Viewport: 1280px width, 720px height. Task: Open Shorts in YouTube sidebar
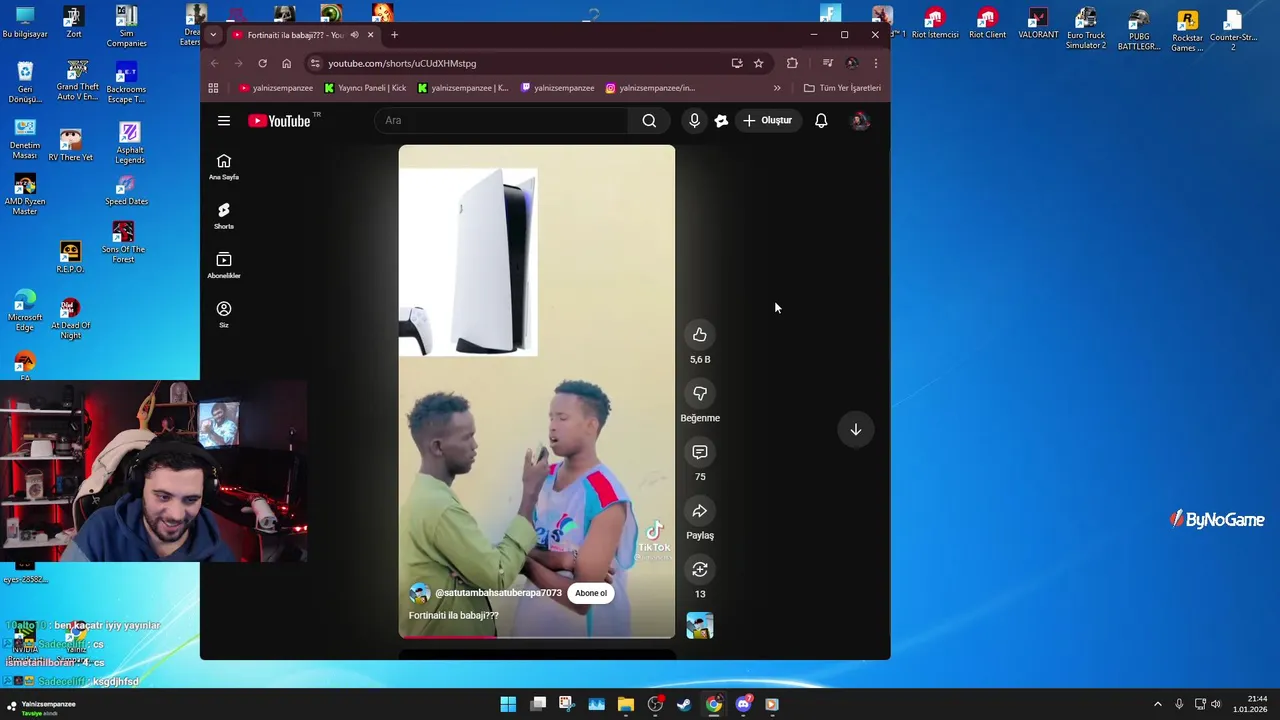[224, 216]
